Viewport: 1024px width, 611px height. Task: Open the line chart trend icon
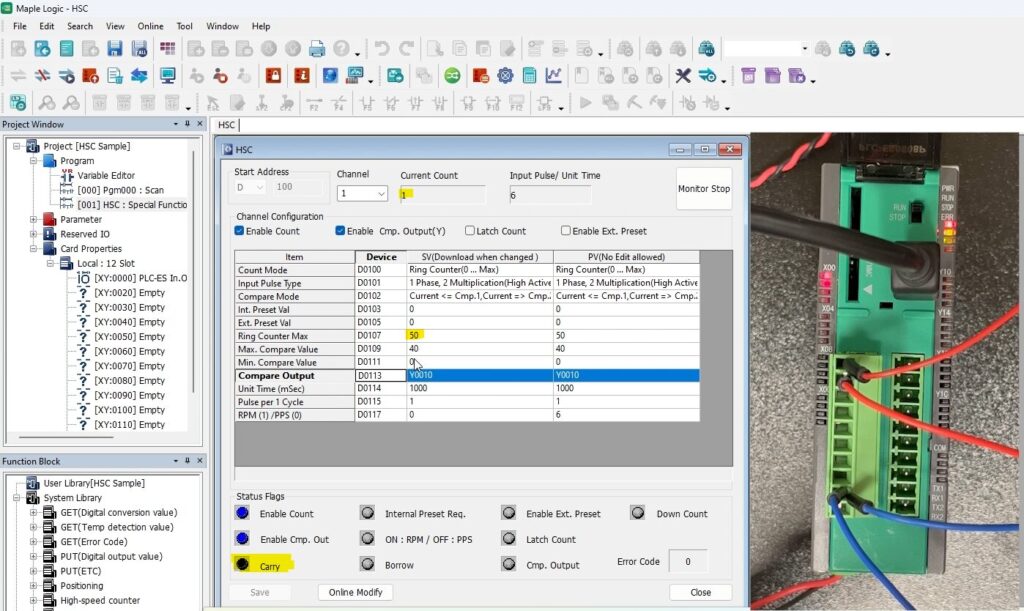click(554, 76)
